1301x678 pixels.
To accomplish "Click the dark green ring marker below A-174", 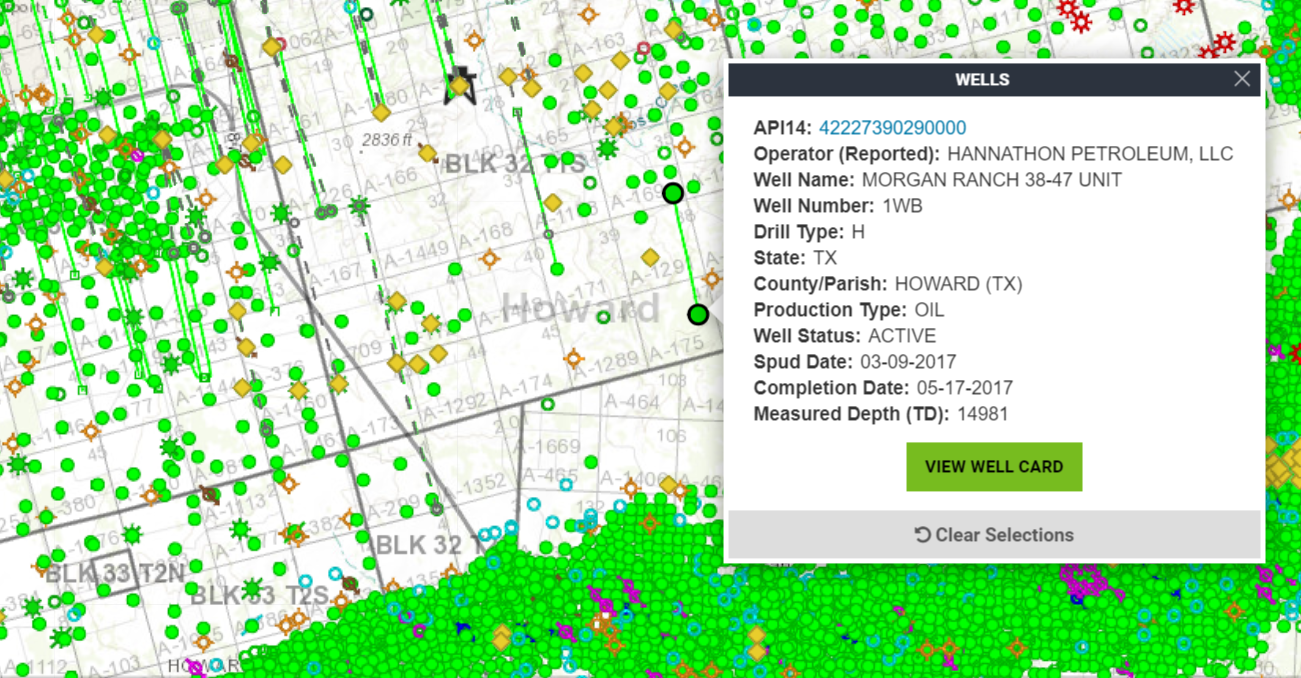I will (x=547, y=405).
